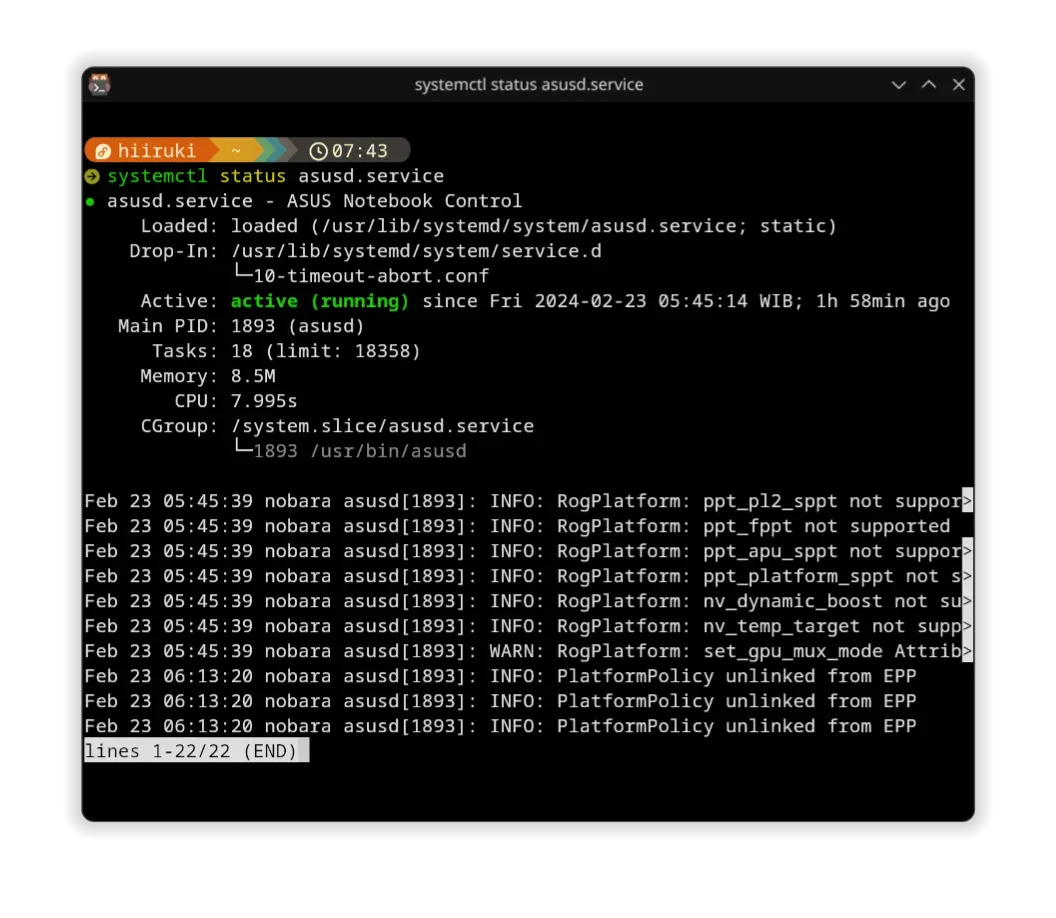Maximize the window with the up chevron
This screenshot has width=1056, height=918.
pos(928,85)
